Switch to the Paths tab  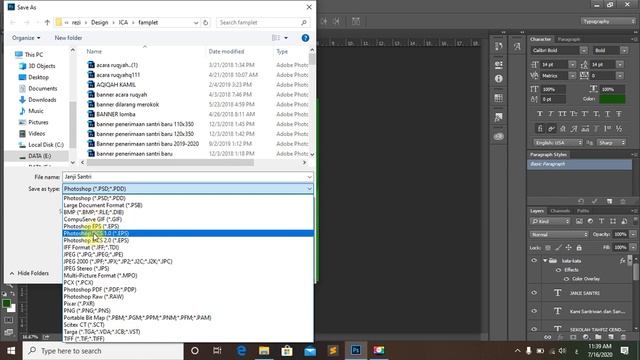583,211
